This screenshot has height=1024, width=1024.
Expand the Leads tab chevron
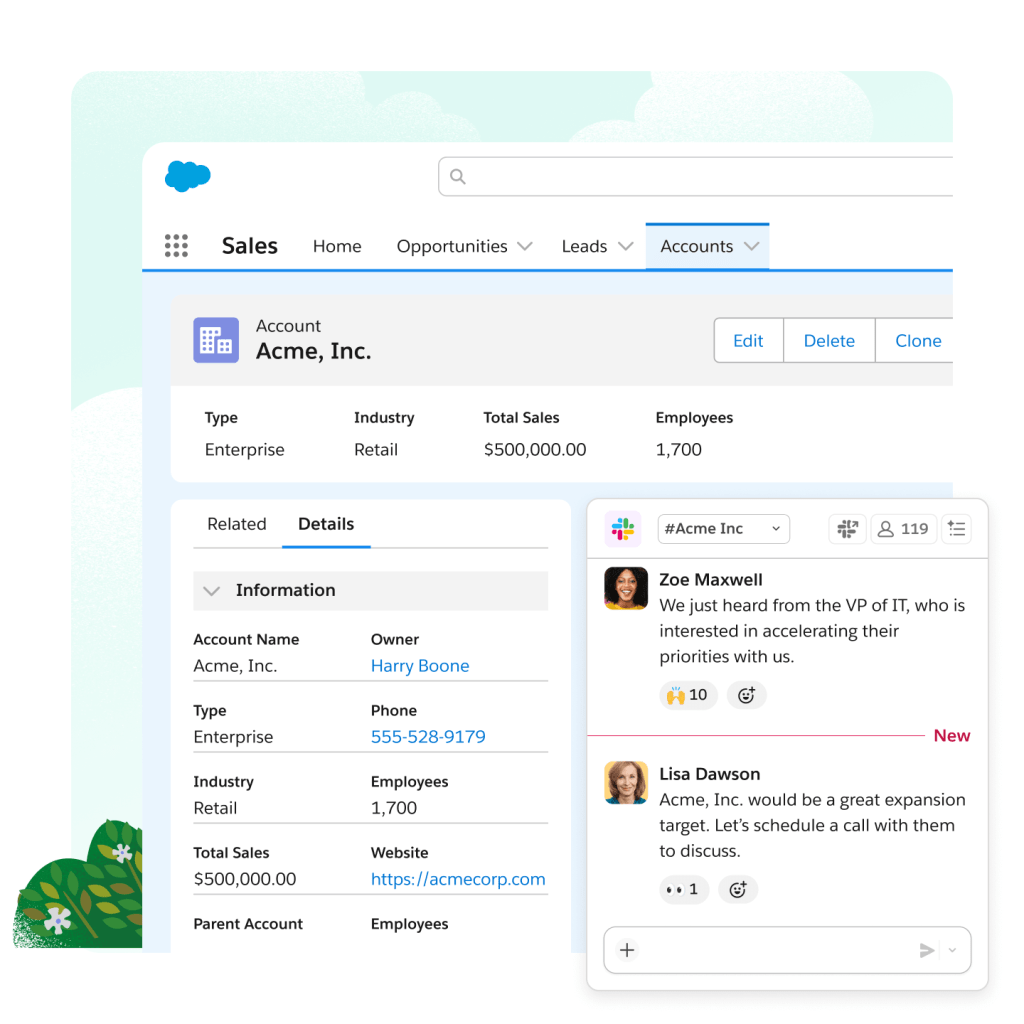(626, 246)
